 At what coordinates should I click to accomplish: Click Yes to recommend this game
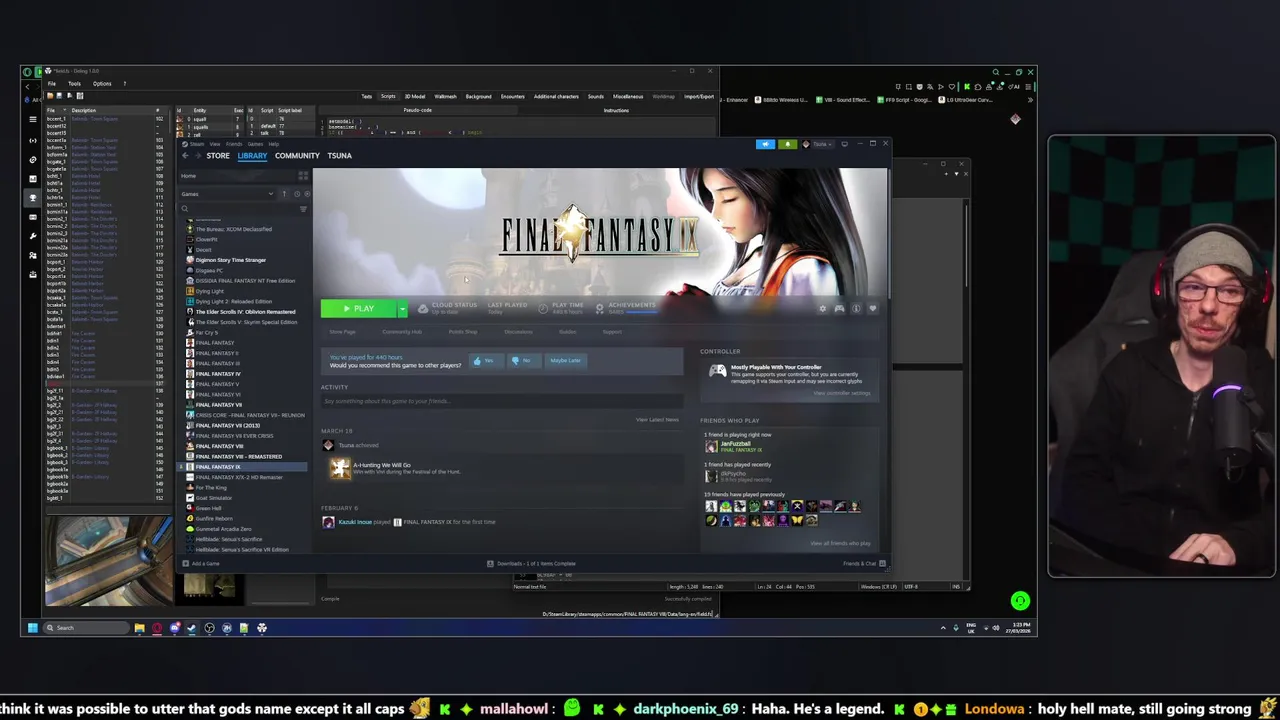pyautogui.click(x=486, y=360)
